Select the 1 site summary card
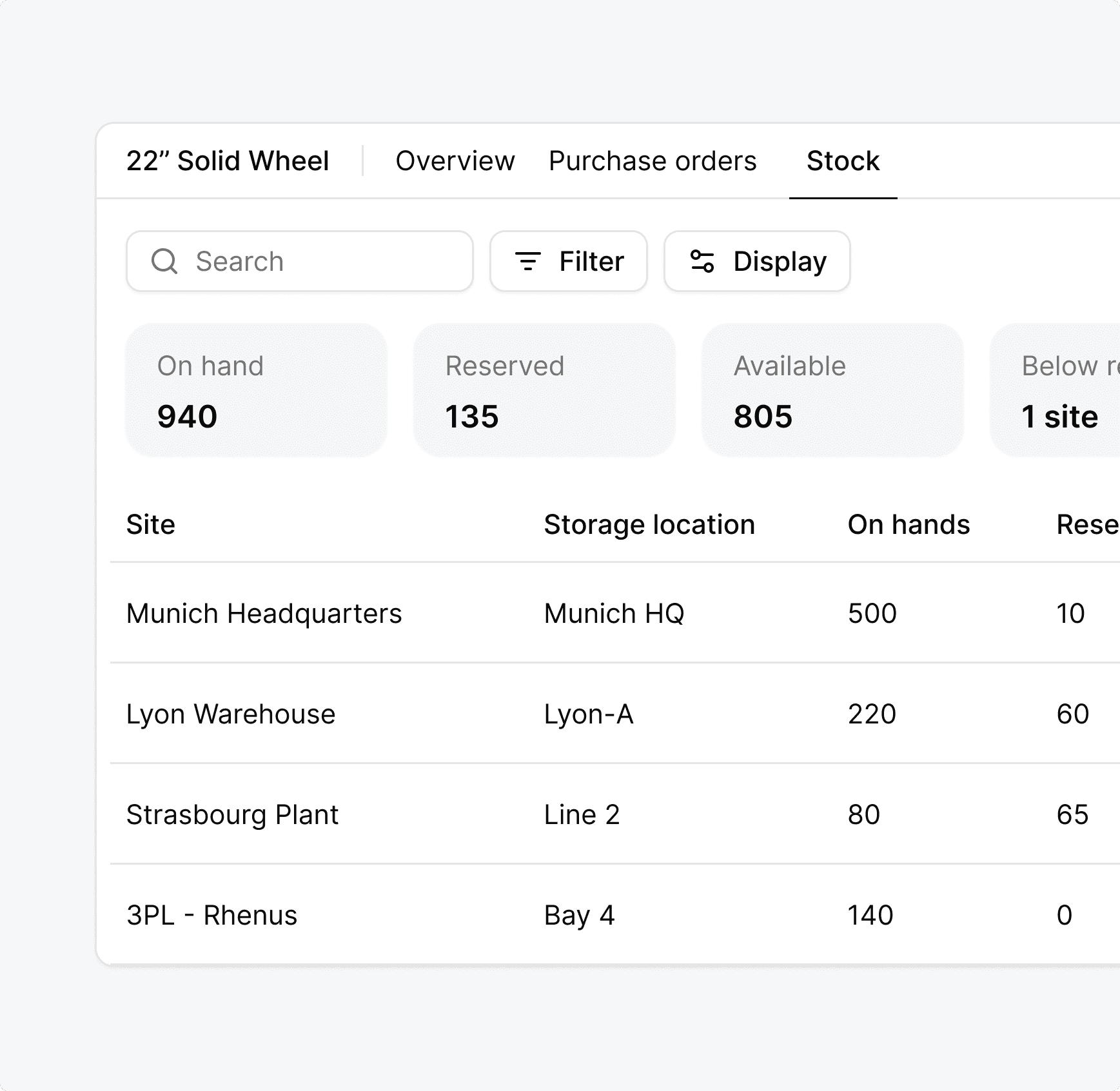Image resolution: width=1120 pixels, height=1091 pixels. (x=1056, y=390)
